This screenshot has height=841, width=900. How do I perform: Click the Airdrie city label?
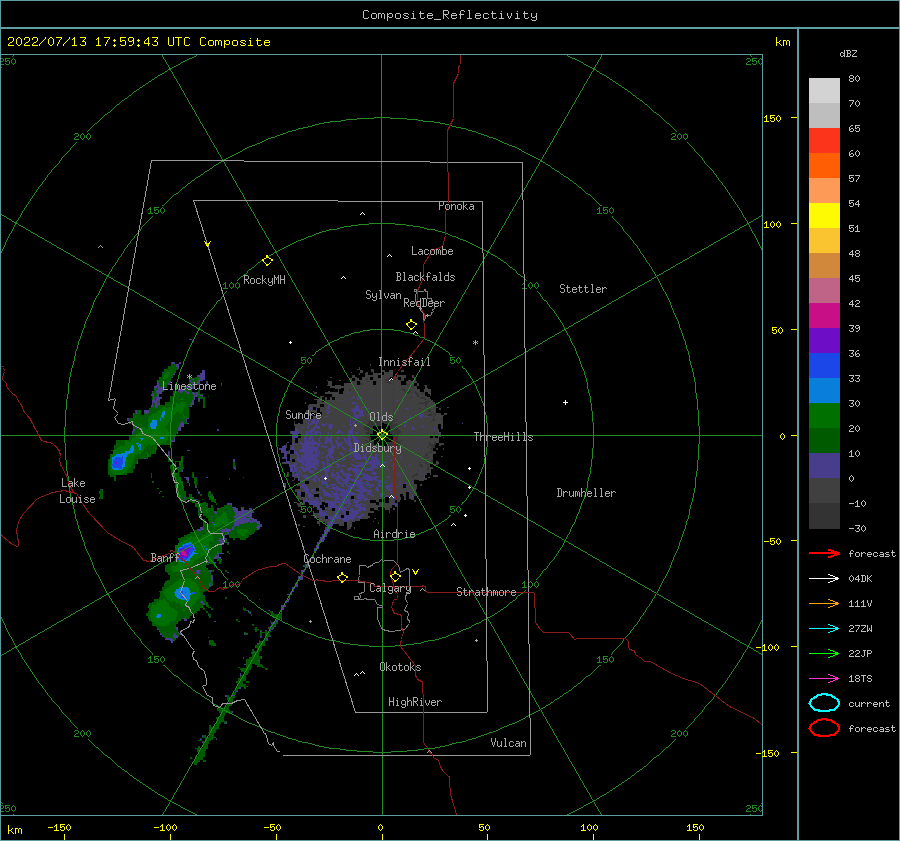click(x=394, y=534)
